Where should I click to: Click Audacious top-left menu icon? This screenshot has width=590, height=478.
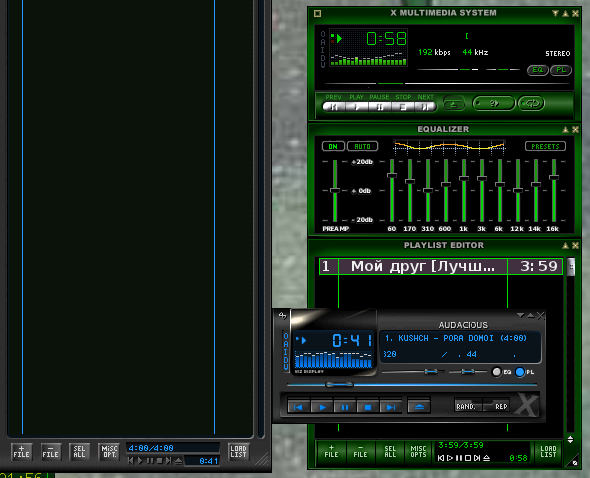[x=282, y=315]
